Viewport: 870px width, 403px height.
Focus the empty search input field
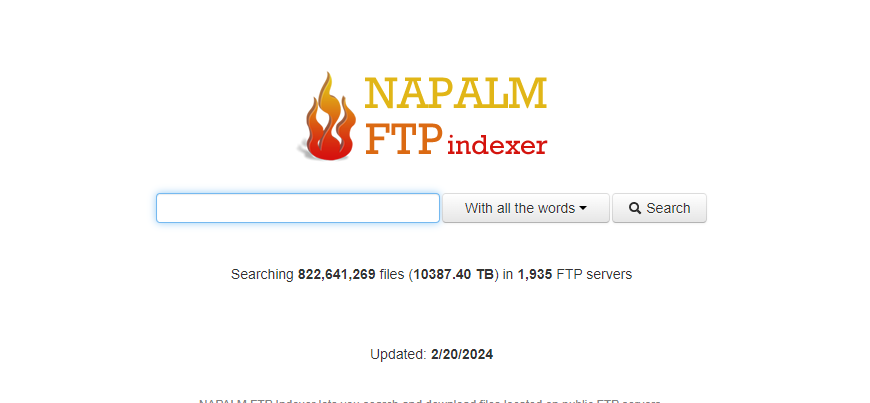[x=298, y=208]
